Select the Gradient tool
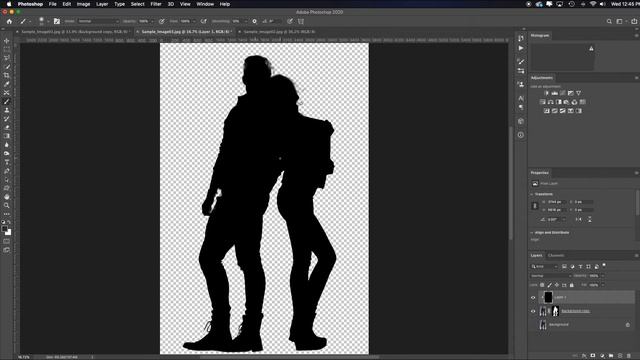The height and width of the screenshot is (360, 640). [x=7, y=136]
